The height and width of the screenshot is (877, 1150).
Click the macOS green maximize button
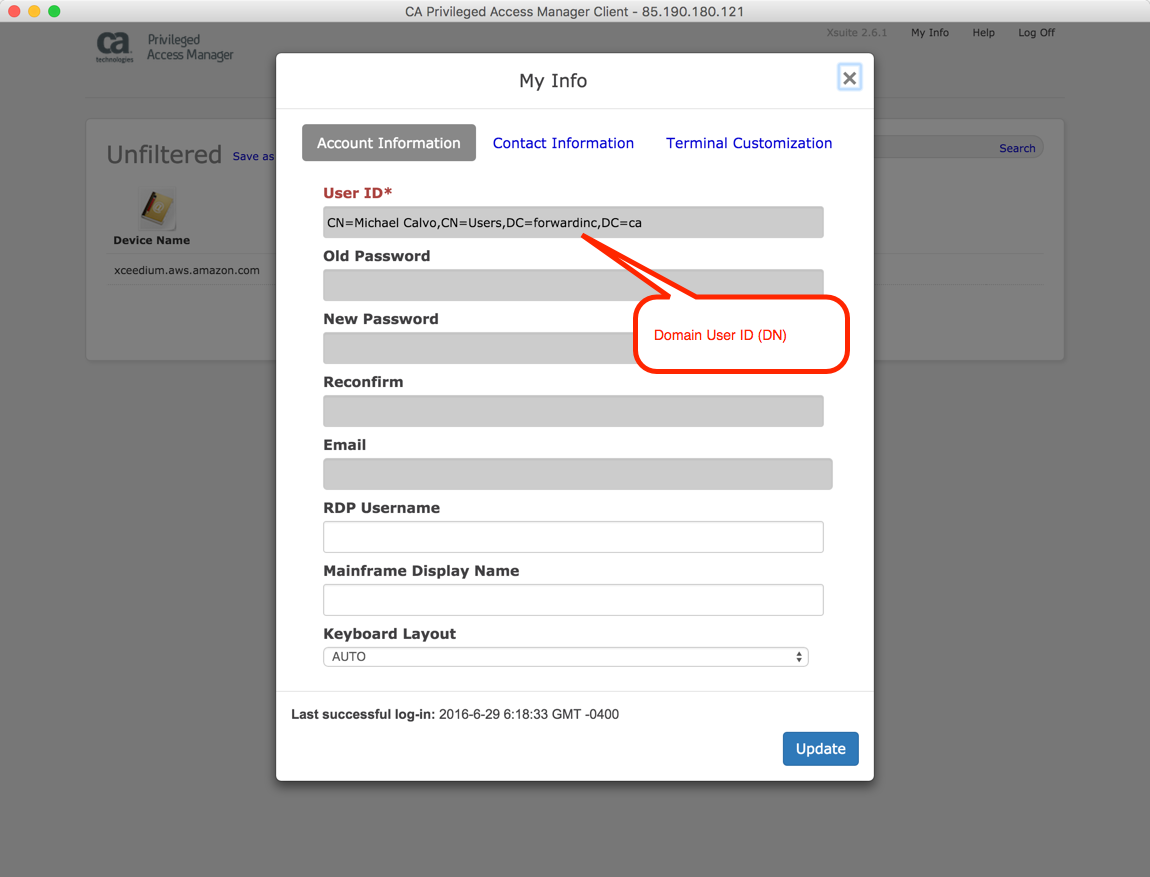point(54,11)
